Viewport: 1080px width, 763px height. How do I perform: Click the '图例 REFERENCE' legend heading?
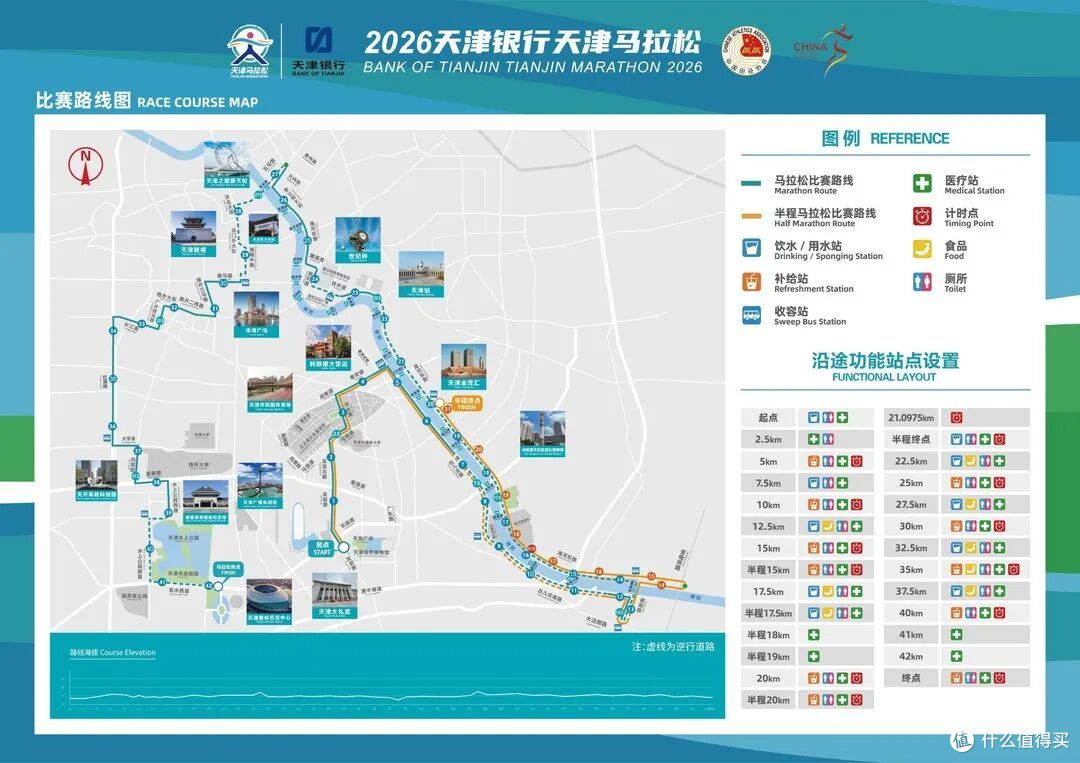click(x=885, y=138)
